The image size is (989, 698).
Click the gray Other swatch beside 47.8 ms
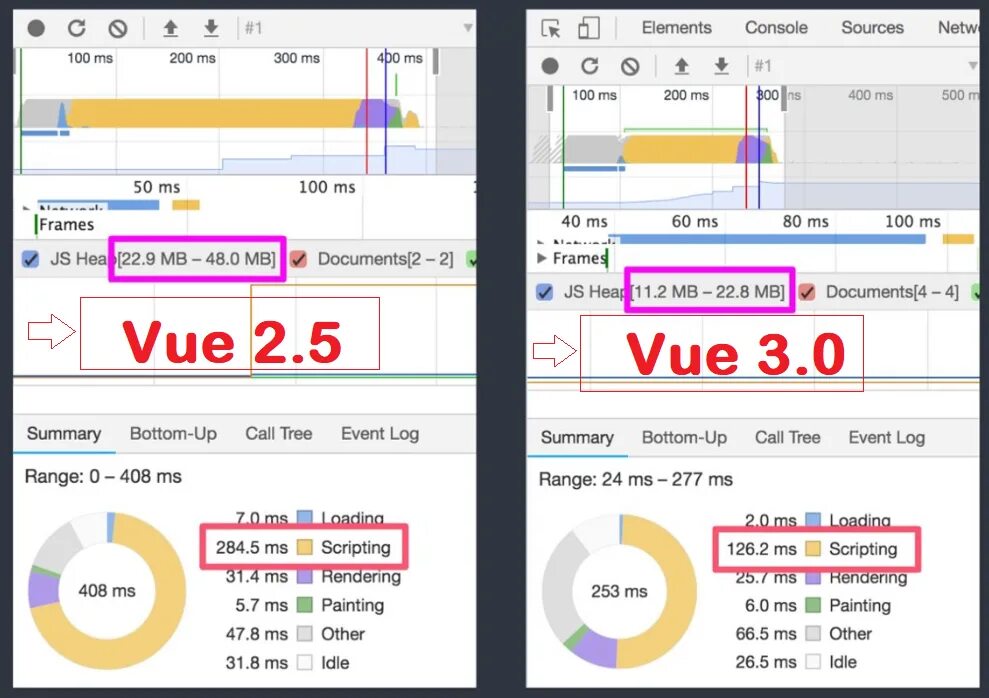coord(305,634)
